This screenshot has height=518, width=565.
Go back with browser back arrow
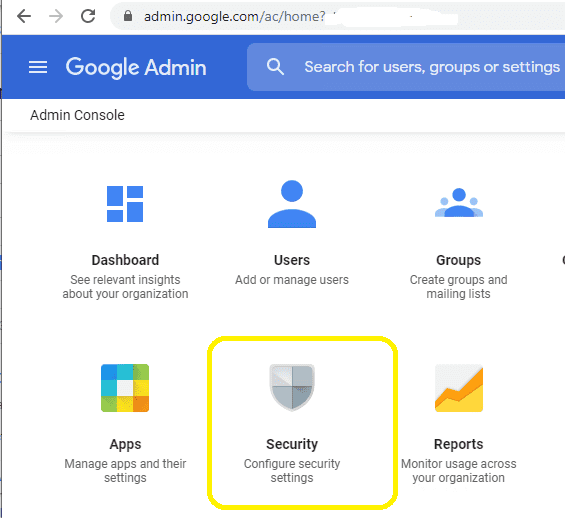[24, 16]
